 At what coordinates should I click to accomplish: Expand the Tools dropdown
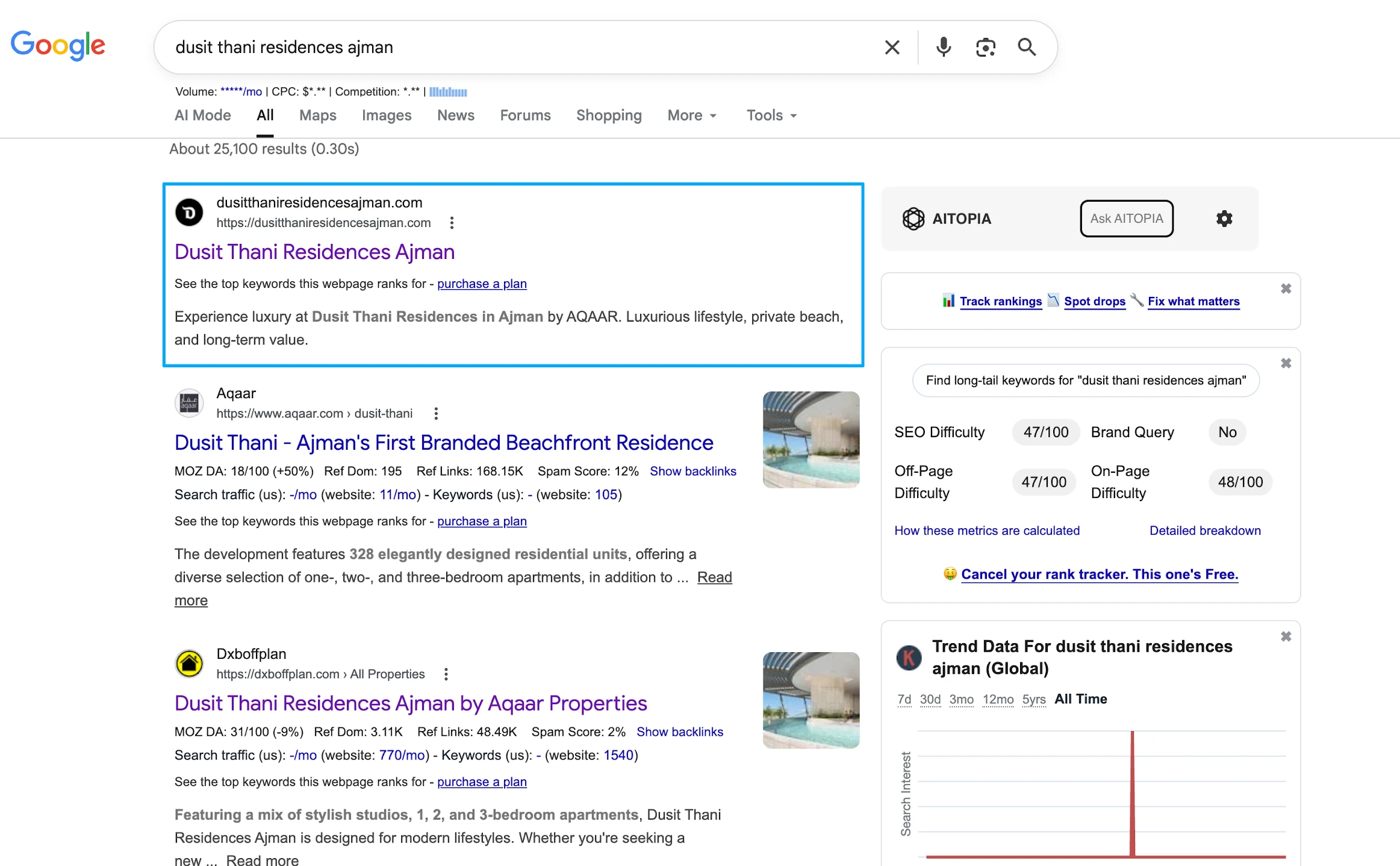coord(770,115)
